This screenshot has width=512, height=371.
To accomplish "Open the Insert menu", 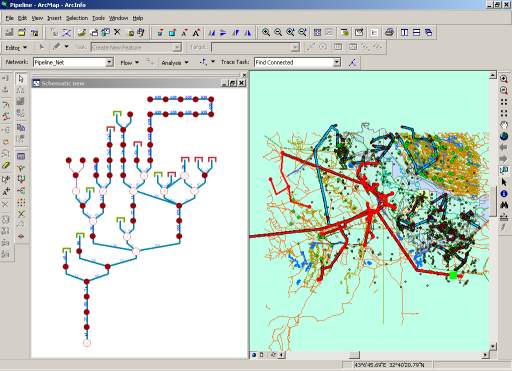I will tap(54, 18).
